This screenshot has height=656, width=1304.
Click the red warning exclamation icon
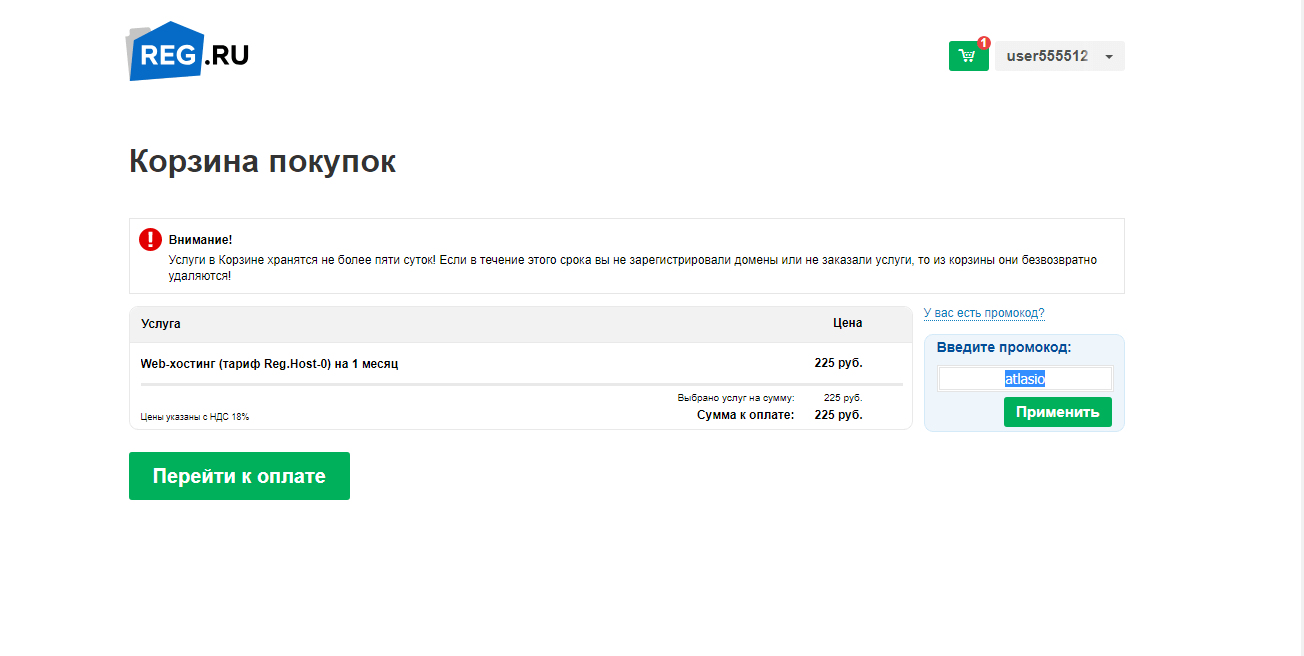150,240
